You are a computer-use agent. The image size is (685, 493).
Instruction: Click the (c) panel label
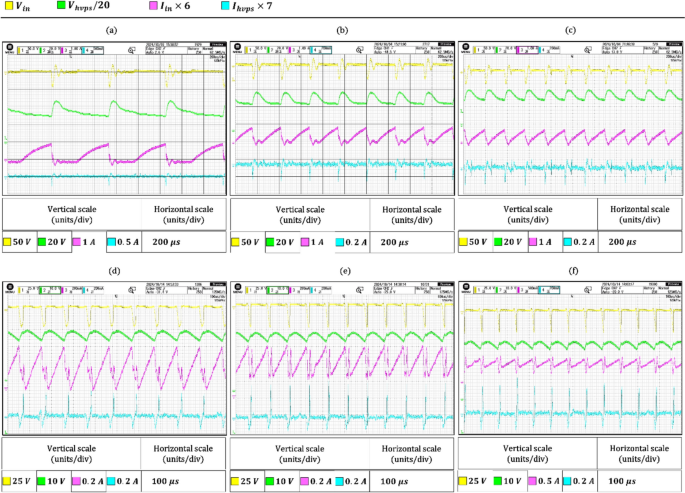(571, 30)
